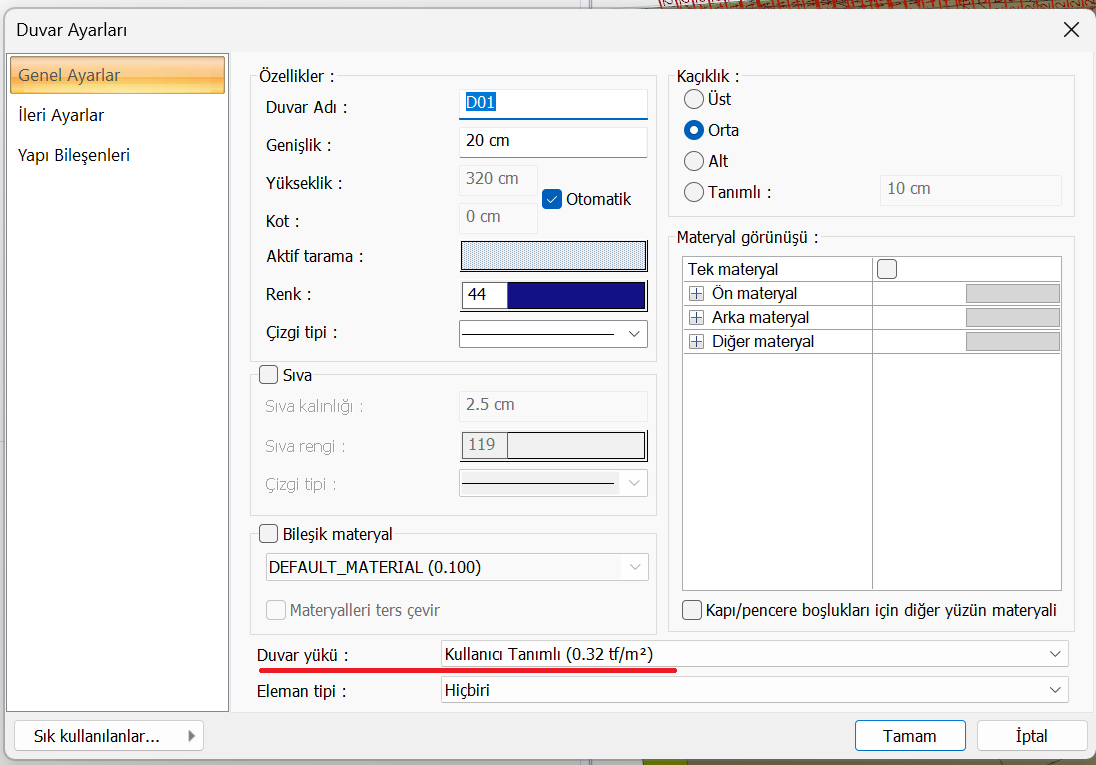The height and width of the screenshot is (765, 1096).
Task: Click the Tamam button
Action: pos(909,736)
